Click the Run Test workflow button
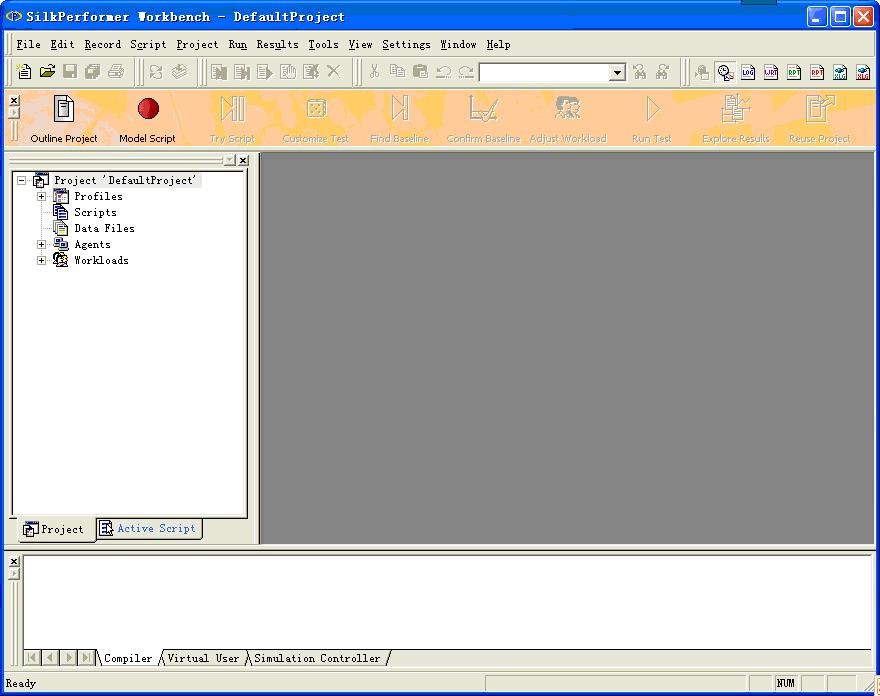880x696 pixels. pos(652,119)
